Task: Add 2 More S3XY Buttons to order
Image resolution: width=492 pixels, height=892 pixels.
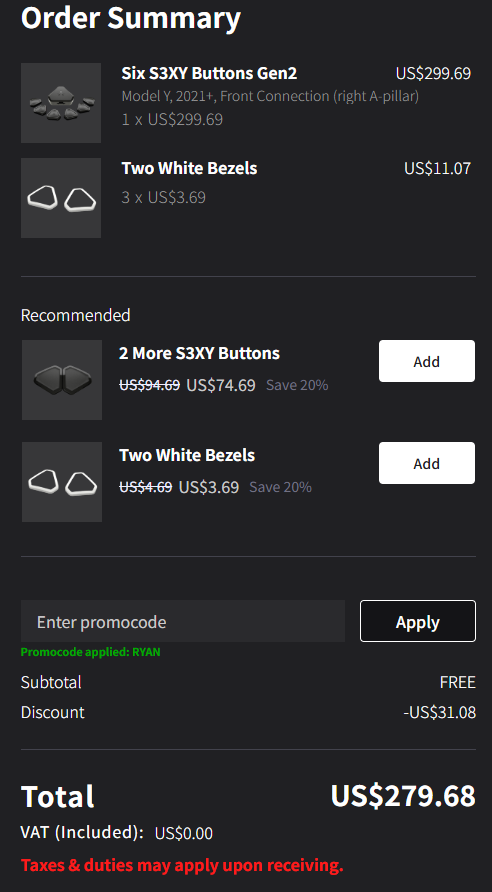Action: click(427, 361)
